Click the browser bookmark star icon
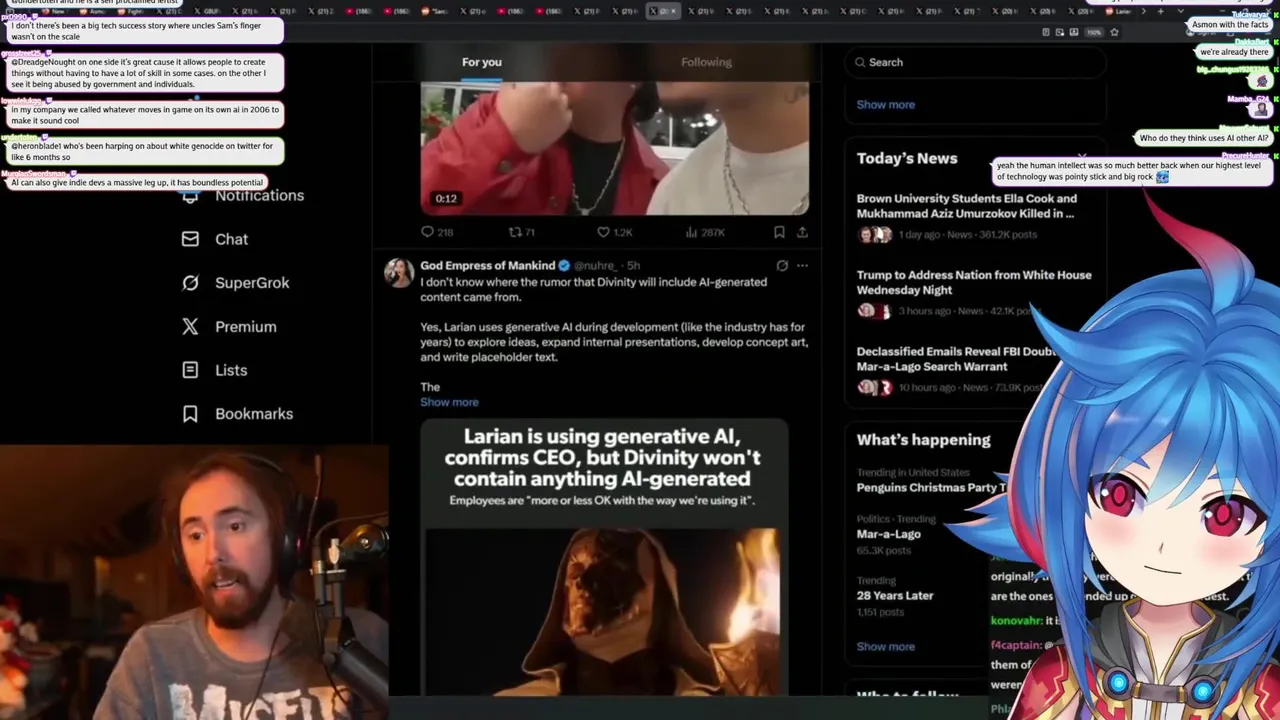 coord(1114,32)
